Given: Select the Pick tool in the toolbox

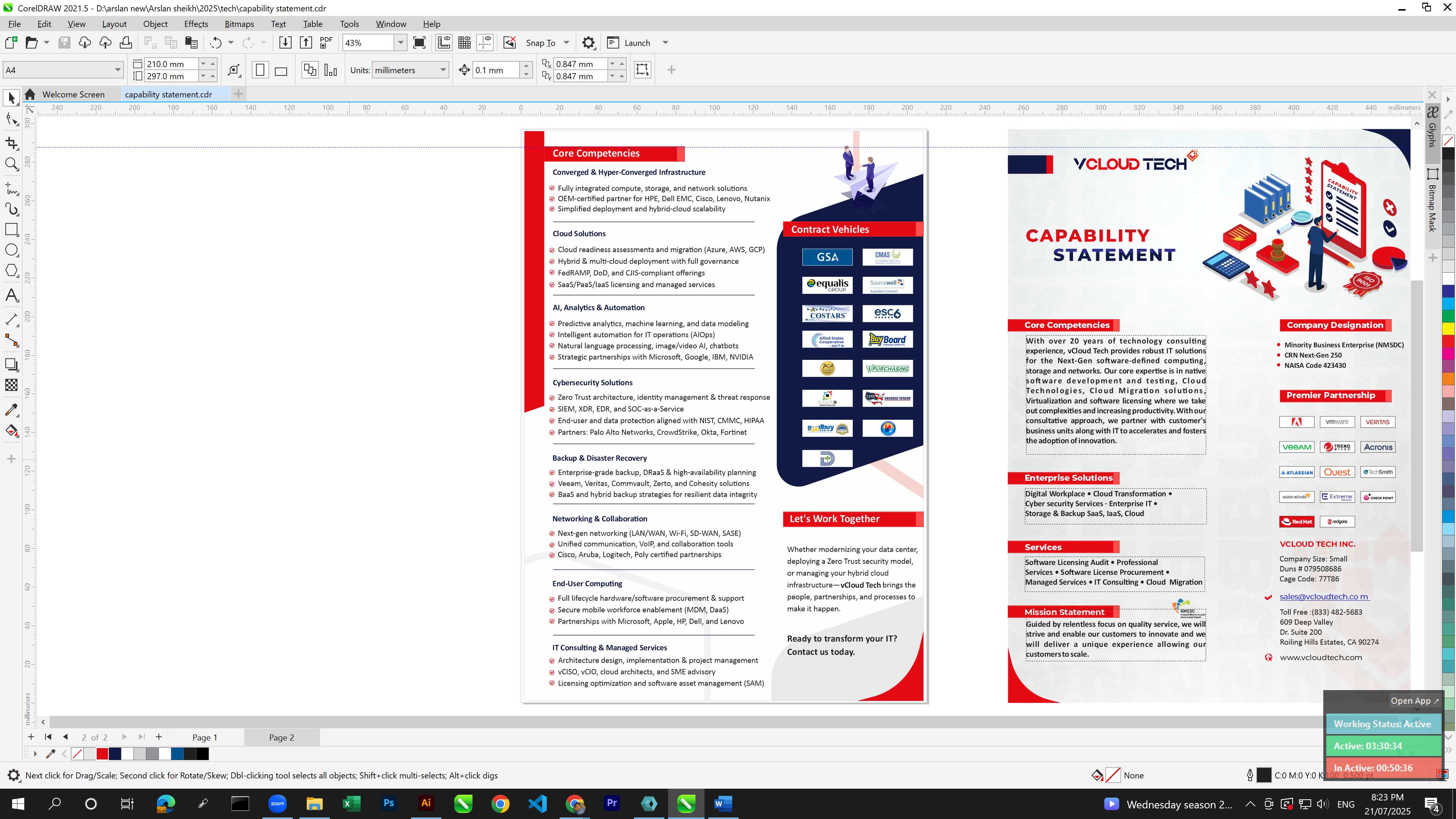Looking at the screenshot, I should click(x=11, y=98).
